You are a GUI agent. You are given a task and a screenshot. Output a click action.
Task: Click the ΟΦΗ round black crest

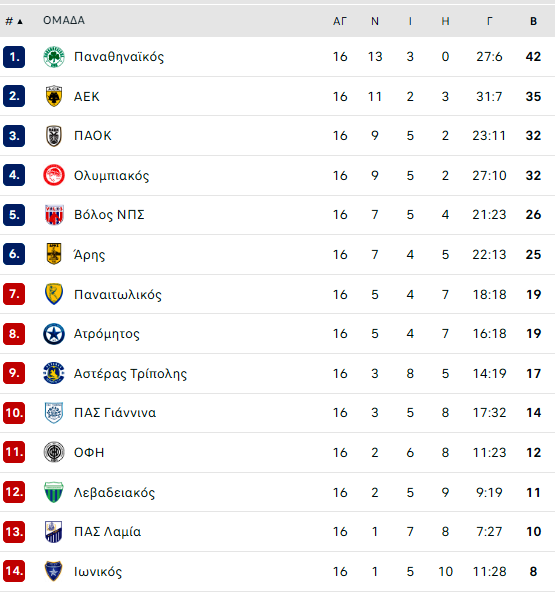click(x=54, y=452)
